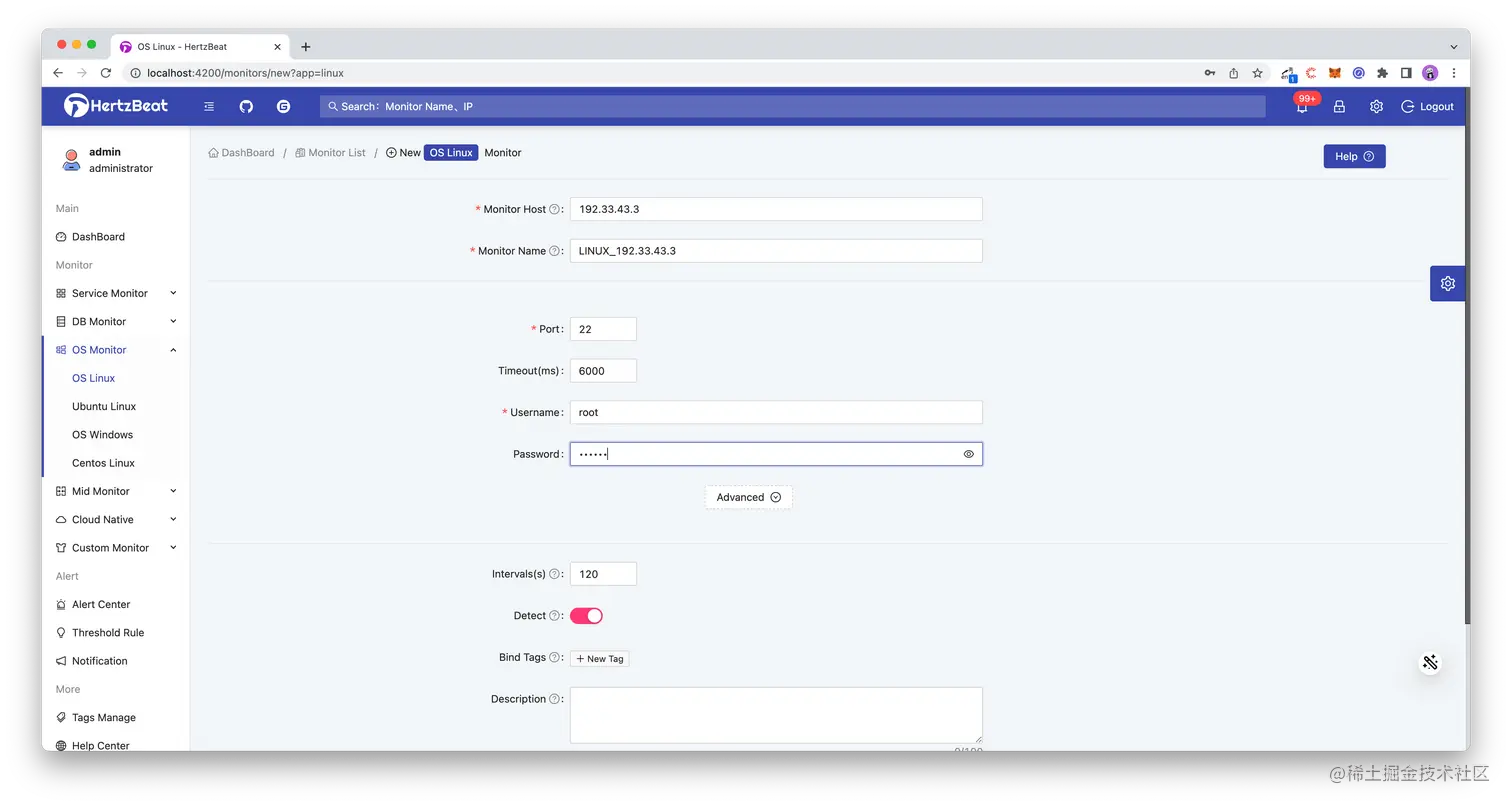Click the floating magic wand button
This screenshot has width=1512, height=806.
point(1431,662)
